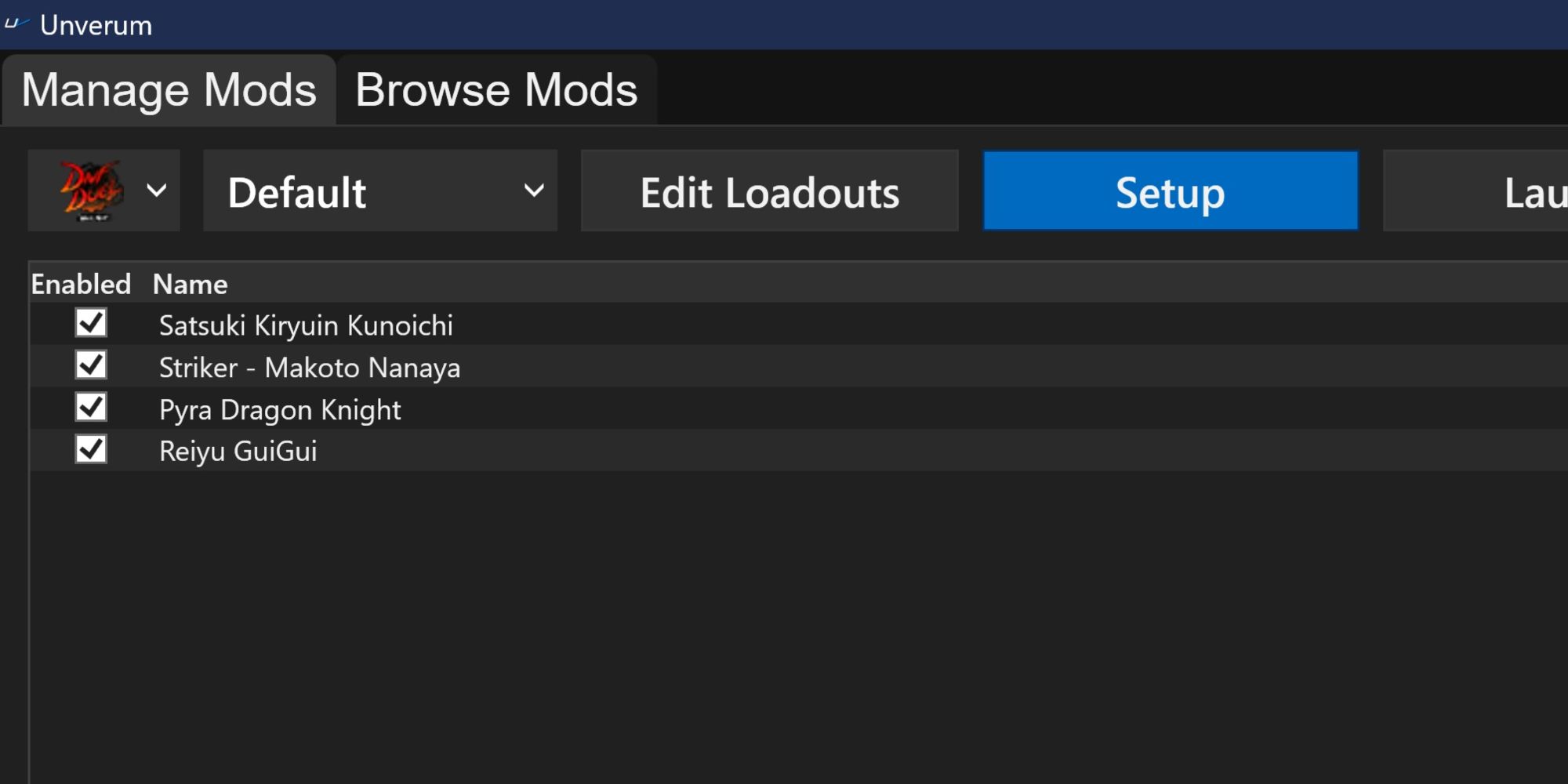Open the Default loadout dropdown
The image size is (1568, 784).
tap(380, 191)
